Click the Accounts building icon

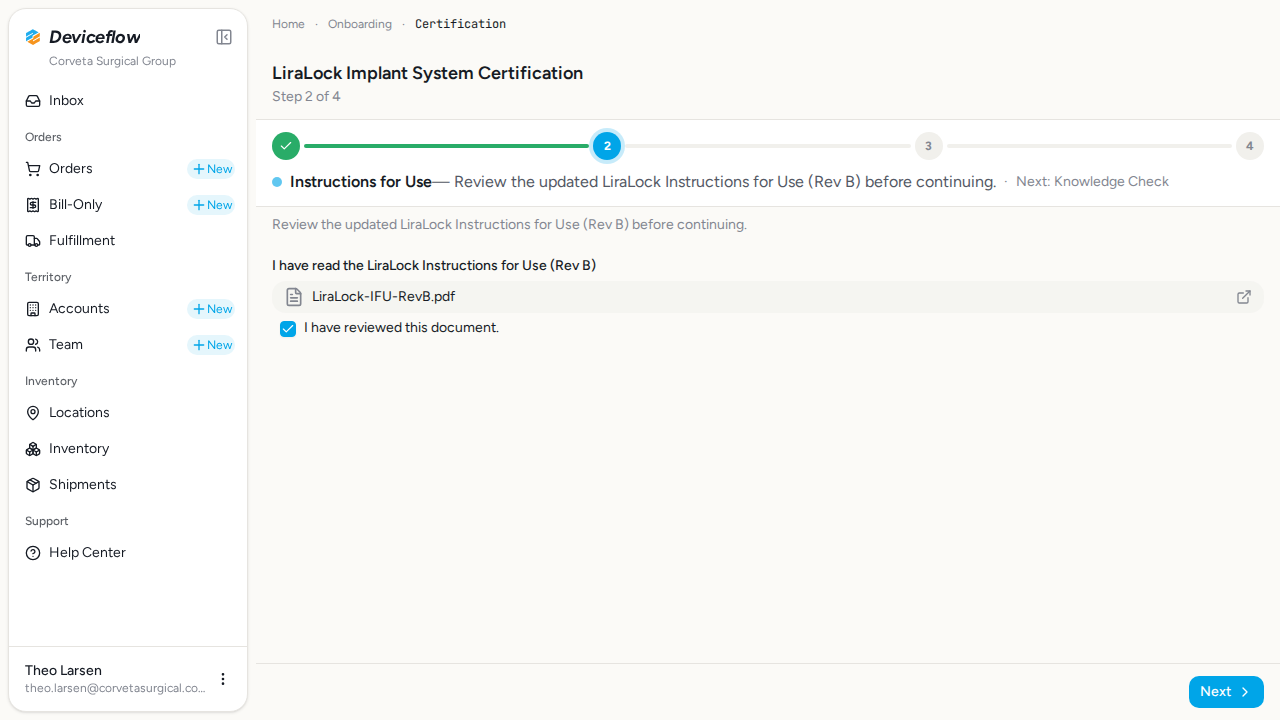click(x=33, y=309)
